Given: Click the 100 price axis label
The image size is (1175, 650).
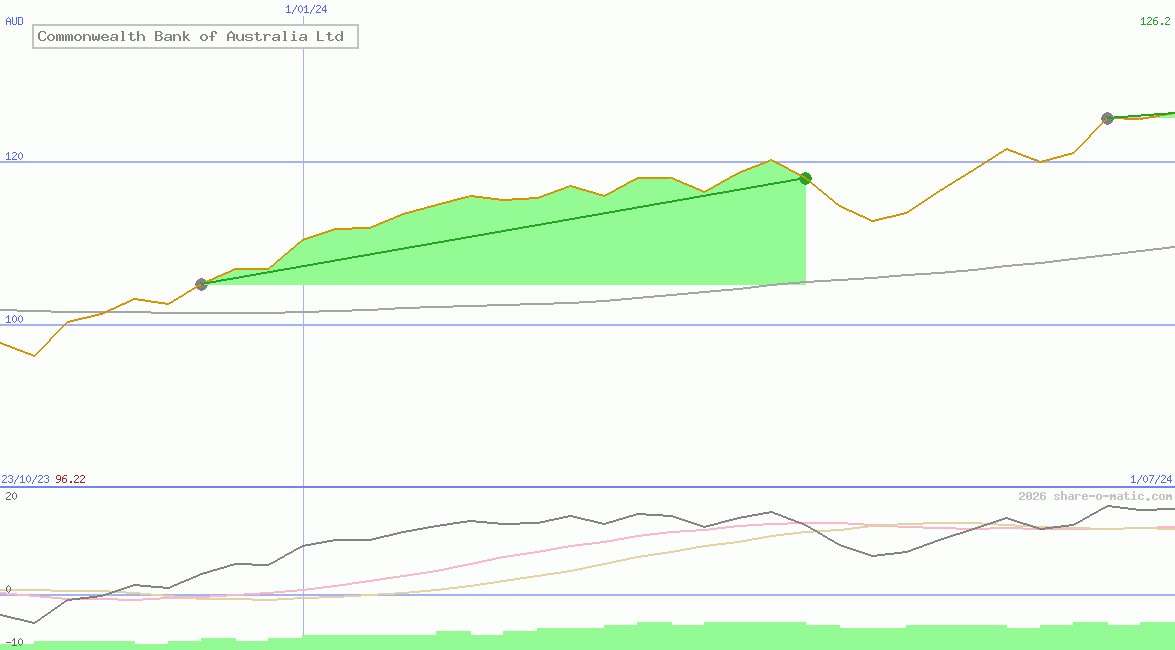Looking at the screenshot, I should pyautogui.click(x=14, y=319).
